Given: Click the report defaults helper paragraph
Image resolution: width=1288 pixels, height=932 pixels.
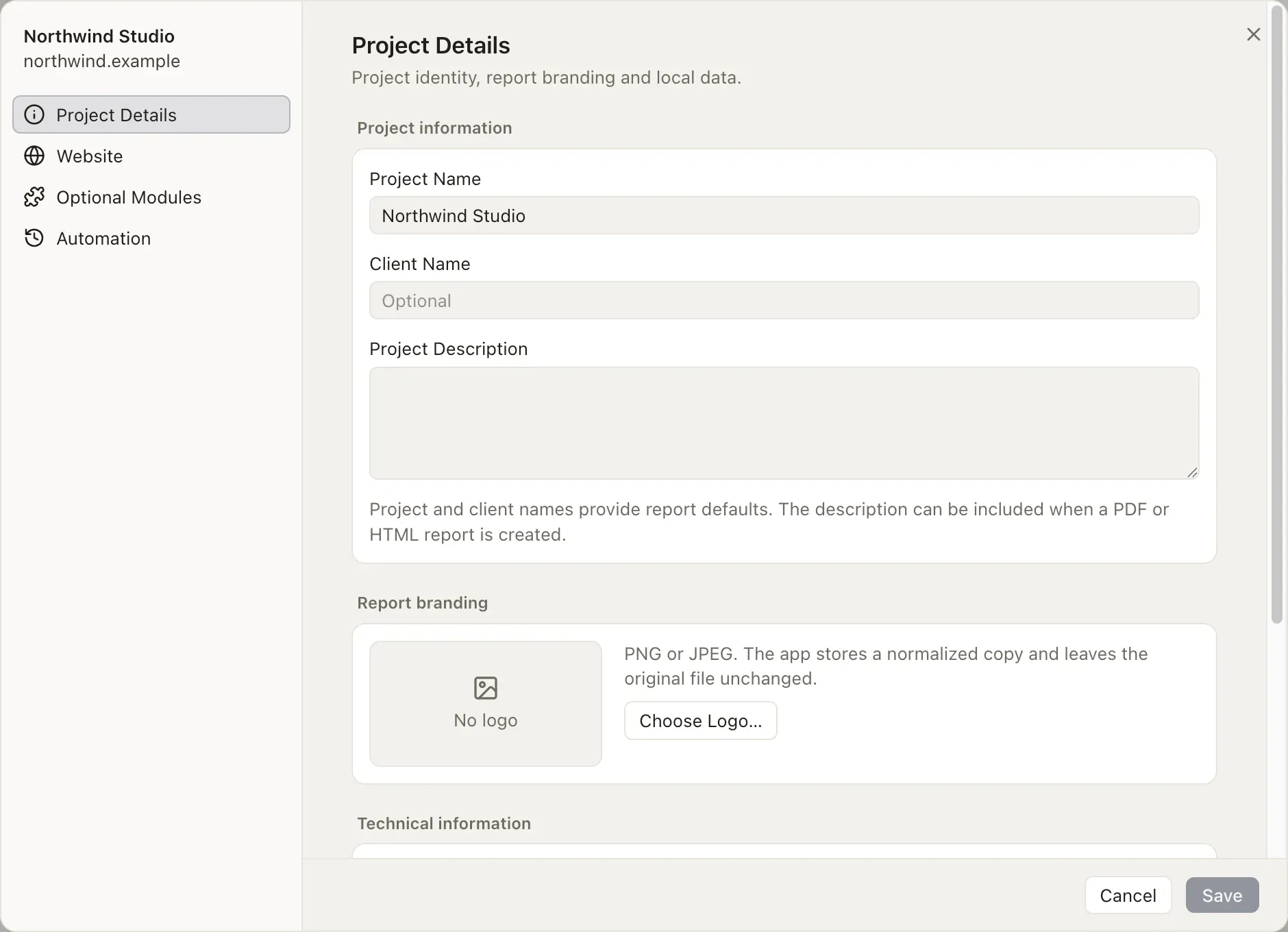Looking at the screenshot, I should pyautogui.click(x=769, y=522).
